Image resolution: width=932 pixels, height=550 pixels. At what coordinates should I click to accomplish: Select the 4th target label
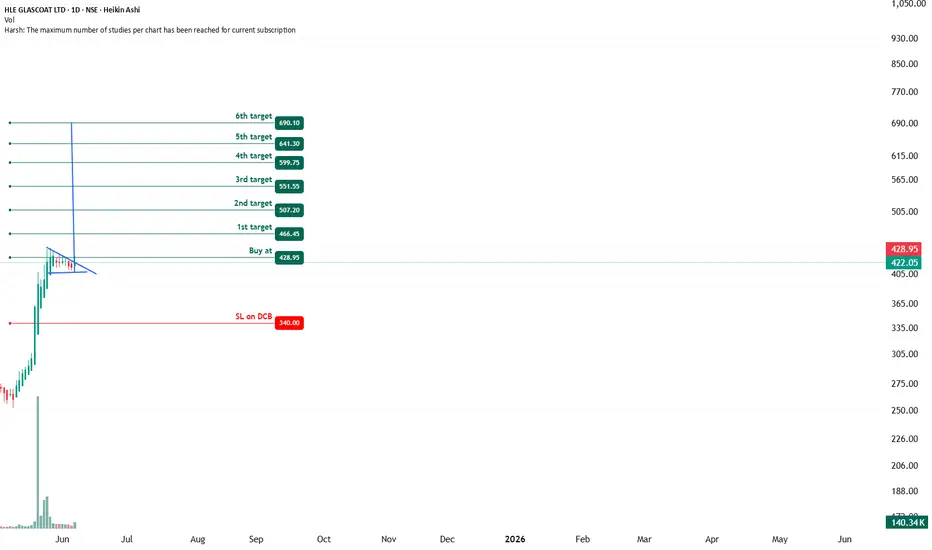[x=253, y=156]
